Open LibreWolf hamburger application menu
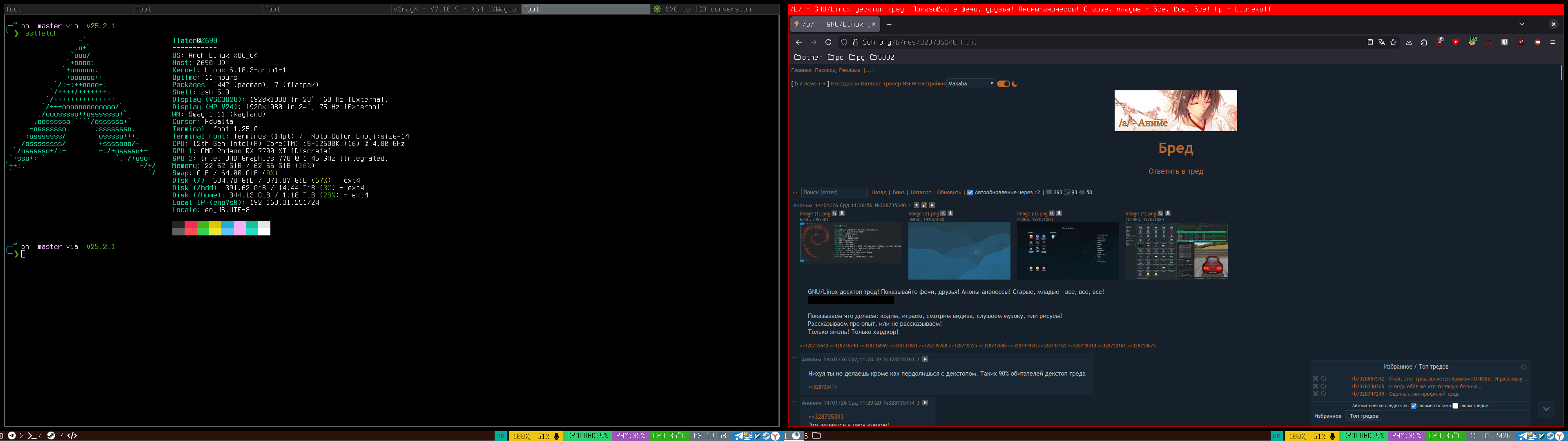 click(1553, 42)
